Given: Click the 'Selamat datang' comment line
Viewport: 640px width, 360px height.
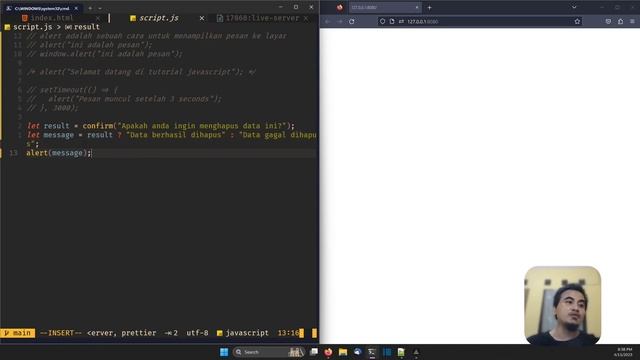Looking at the screenshot, I should click(x=141, y=72).
